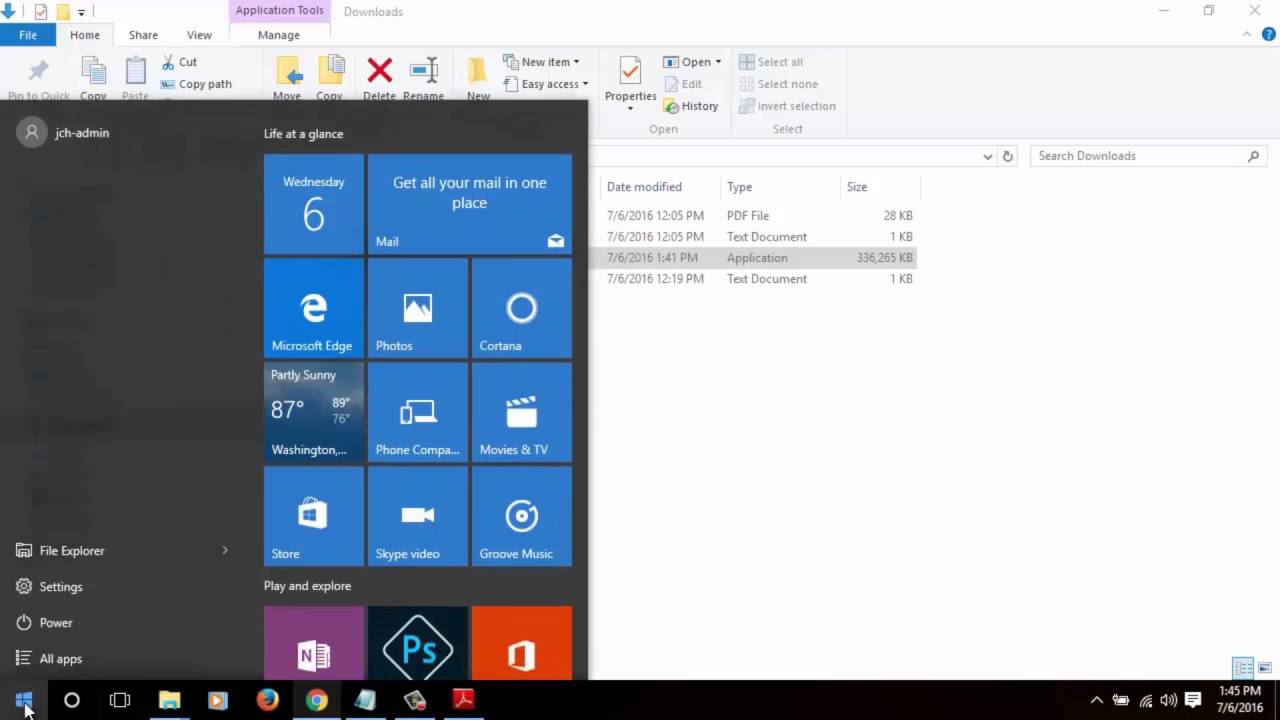Switch to details view layout icon
1280x720 pixels.
(1243, 668)
